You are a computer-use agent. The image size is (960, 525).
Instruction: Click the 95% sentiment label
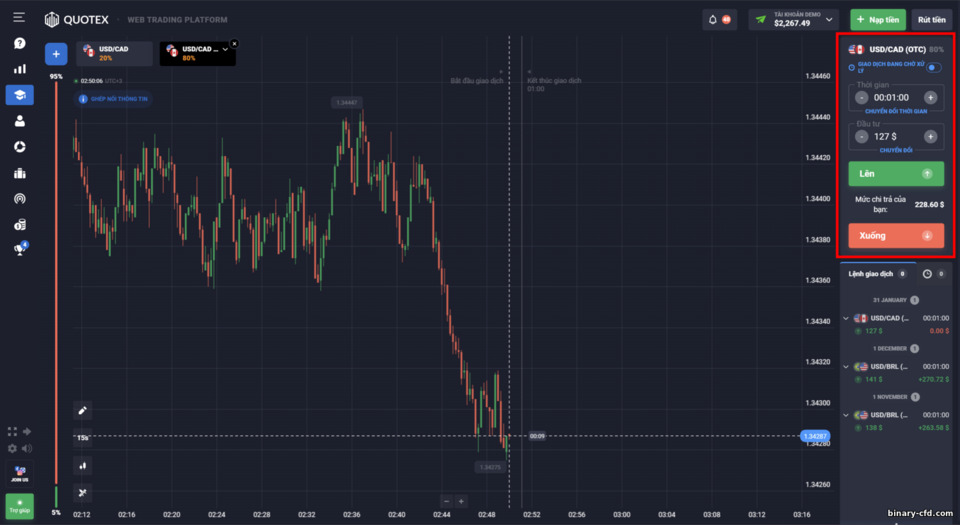pyautogui.click(x=56, y=76)
